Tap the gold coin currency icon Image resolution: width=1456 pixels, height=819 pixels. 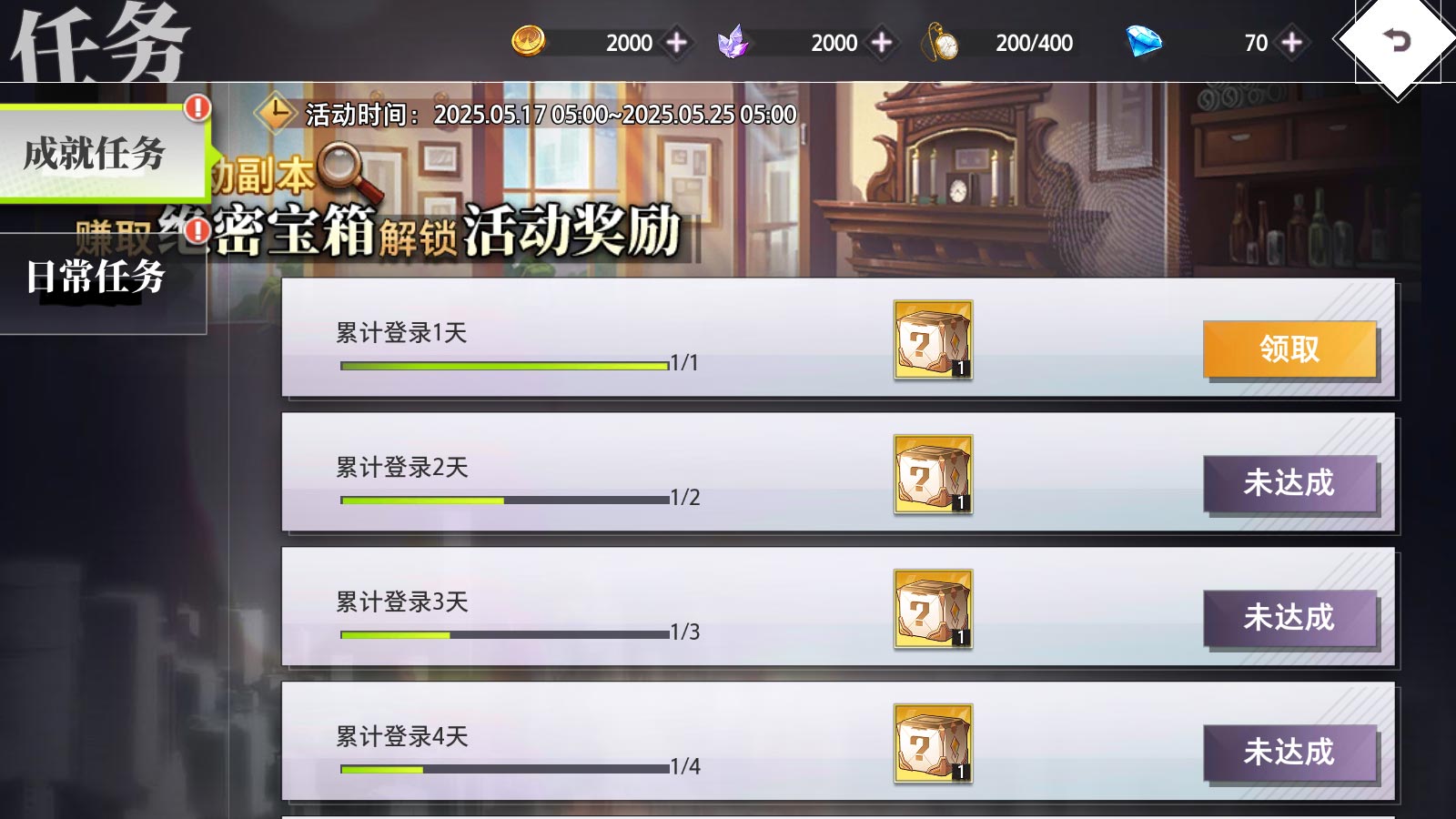coord(528,41)
